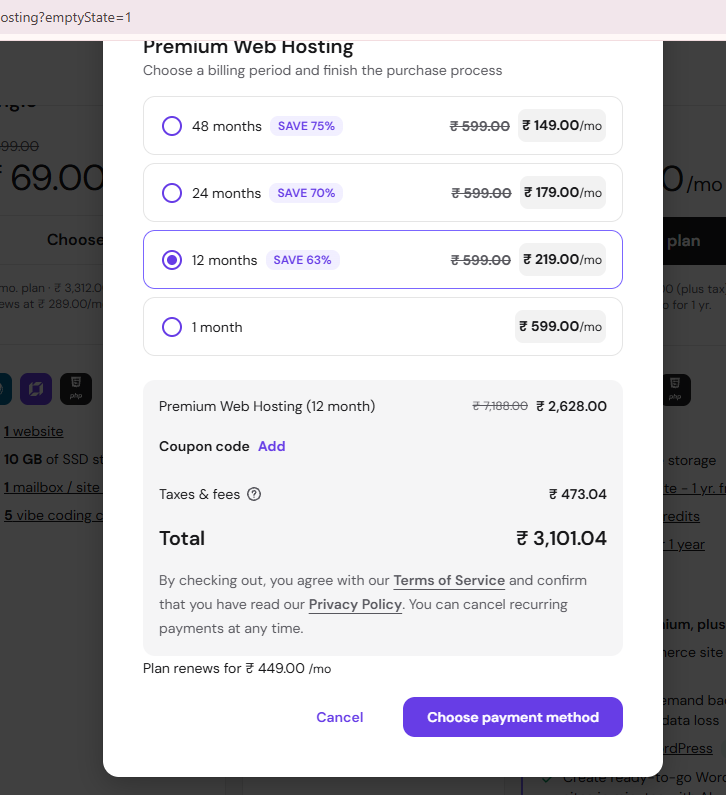Cancel the purchase dialog
Image resolution: width=726 pixels, height=795 pixels.
[x=340, y=717]
